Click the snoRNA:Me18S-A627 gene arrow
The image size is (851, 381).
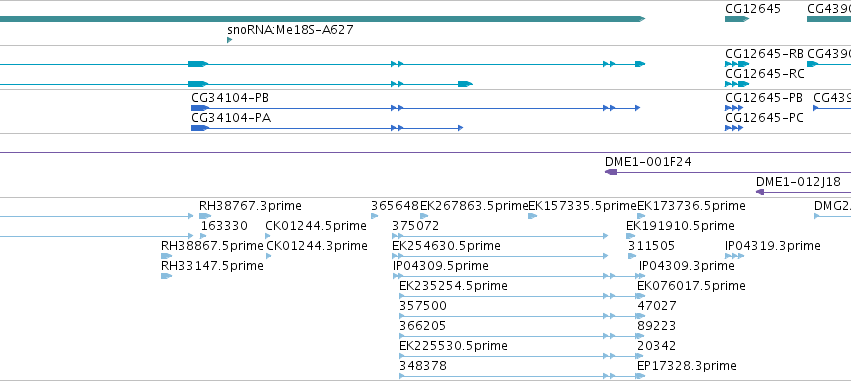tap(230, 40)
